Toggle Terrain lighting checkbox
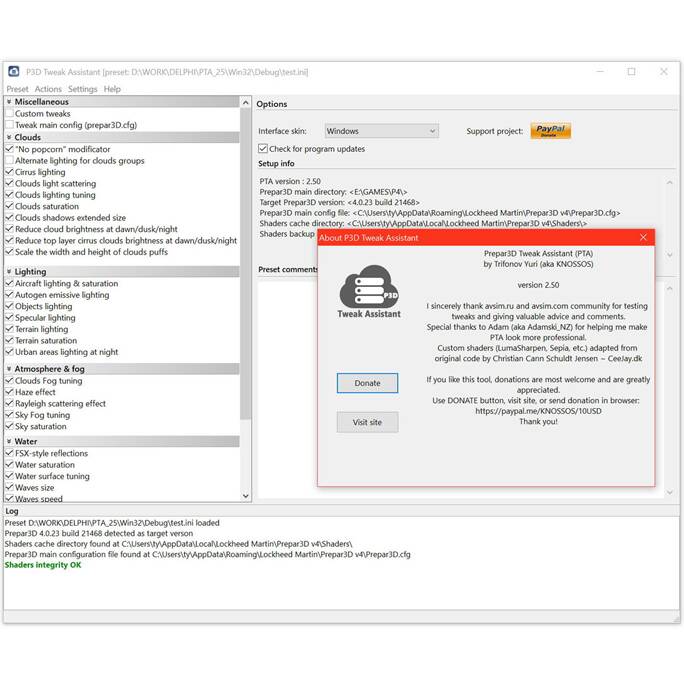Viewport: 684px width, 684px height. pos(10,329)
